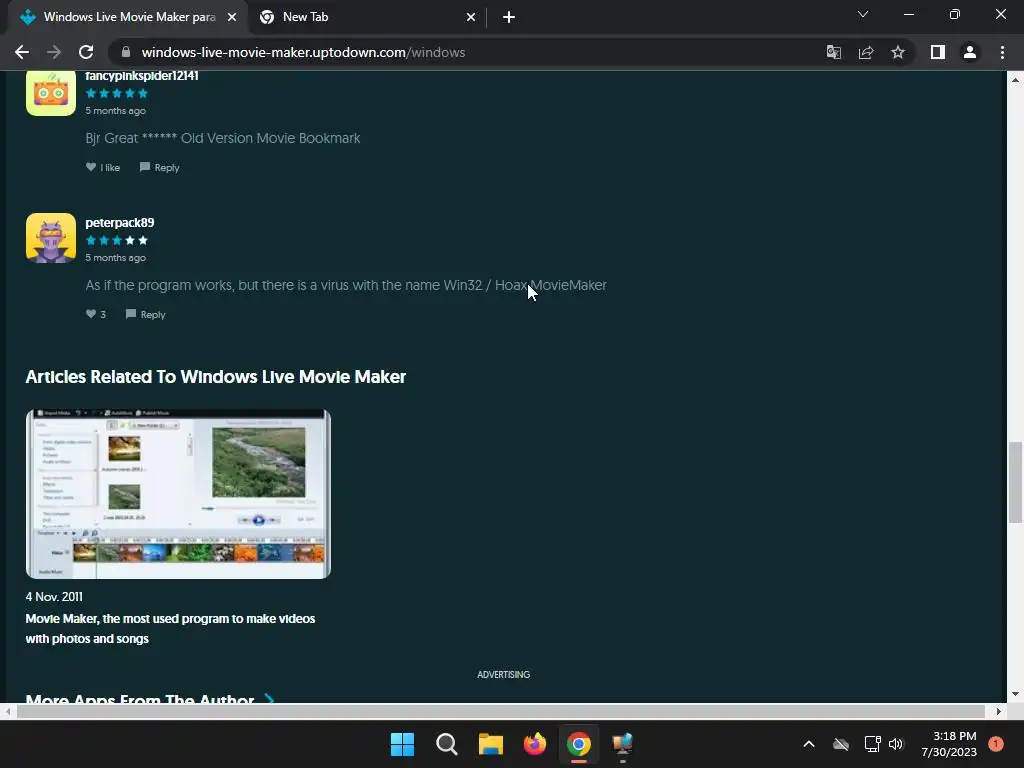1024x768 pixels.
Task: Bookmark this tab with the star
Action: tap(898, 52)
